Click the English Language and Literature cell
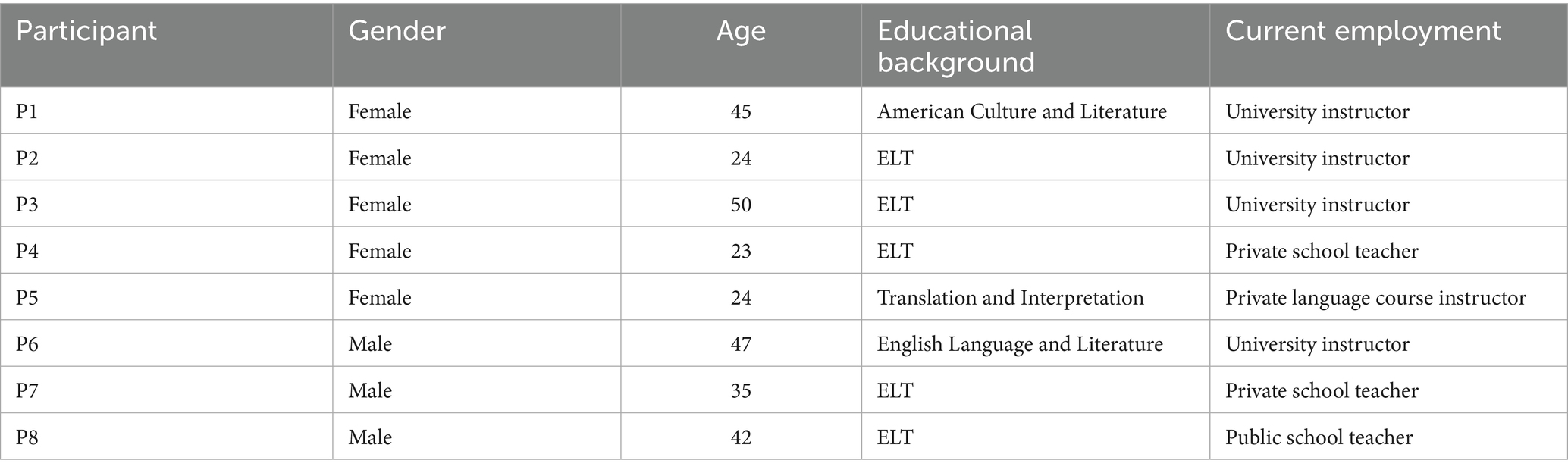 (x=1020, y=344)
